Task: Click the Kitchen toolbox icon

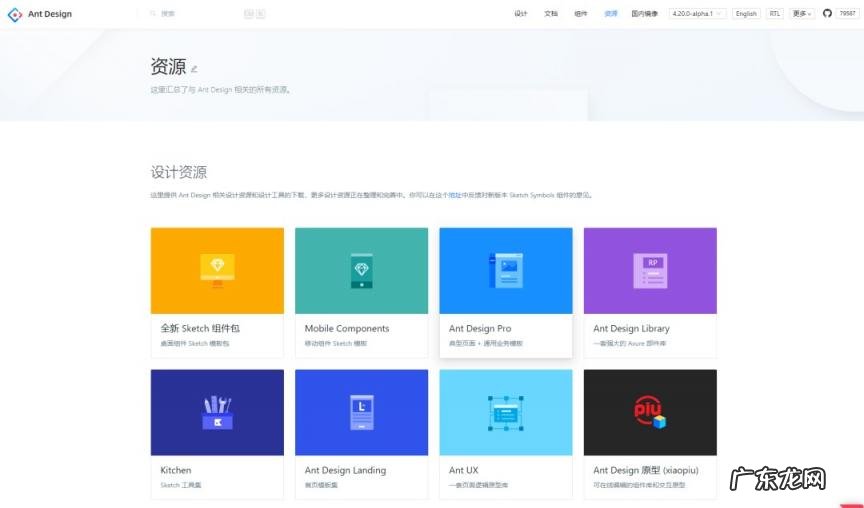Action: [217, 412]
